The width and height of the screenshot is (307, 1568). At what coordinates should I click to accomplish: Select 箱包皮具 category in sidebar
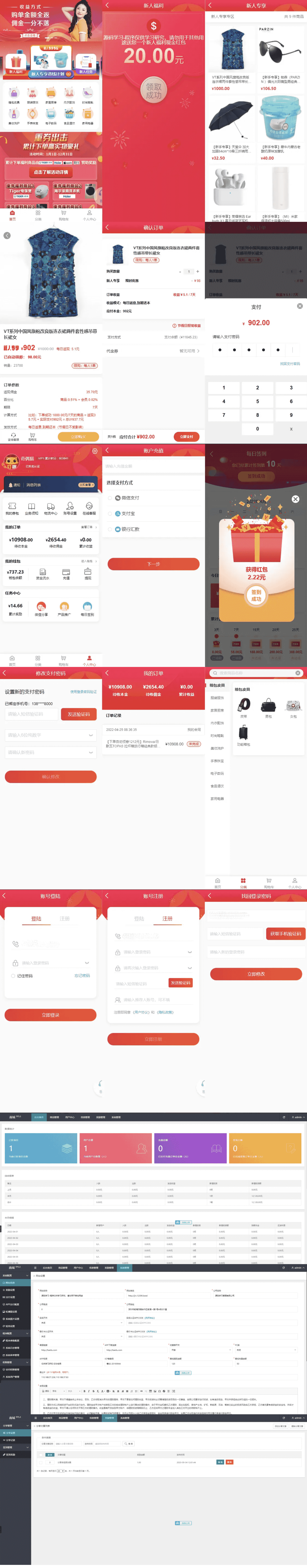point(217,685)
